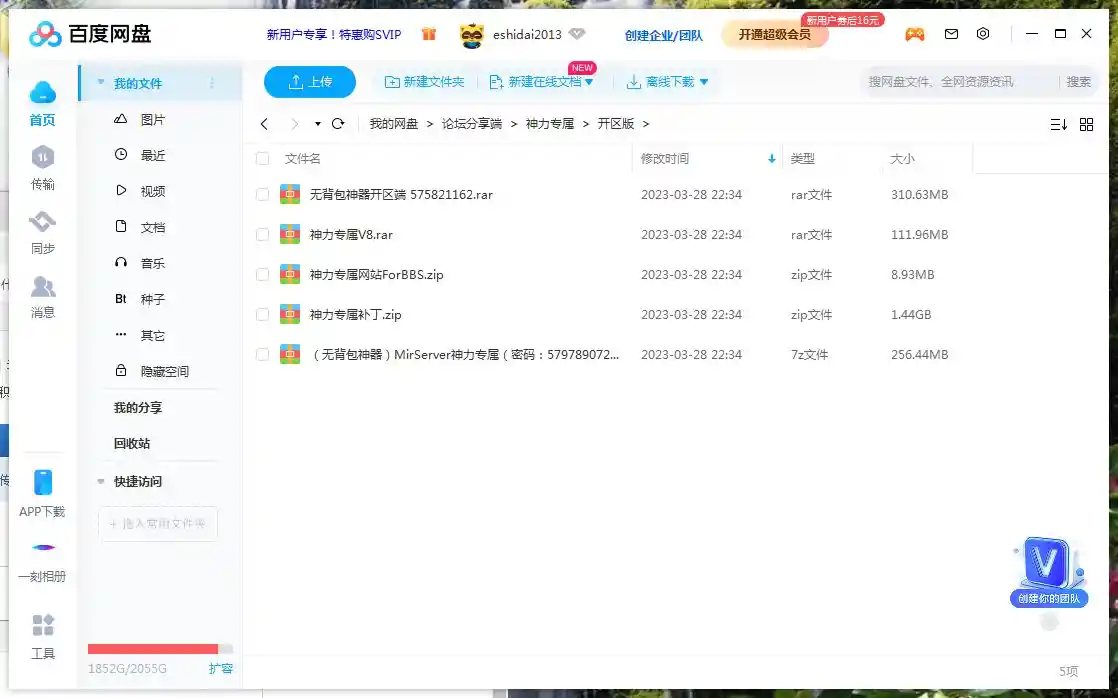
Task: Open 一刻相册 album shortcut
Action: [x=43, y=548]
